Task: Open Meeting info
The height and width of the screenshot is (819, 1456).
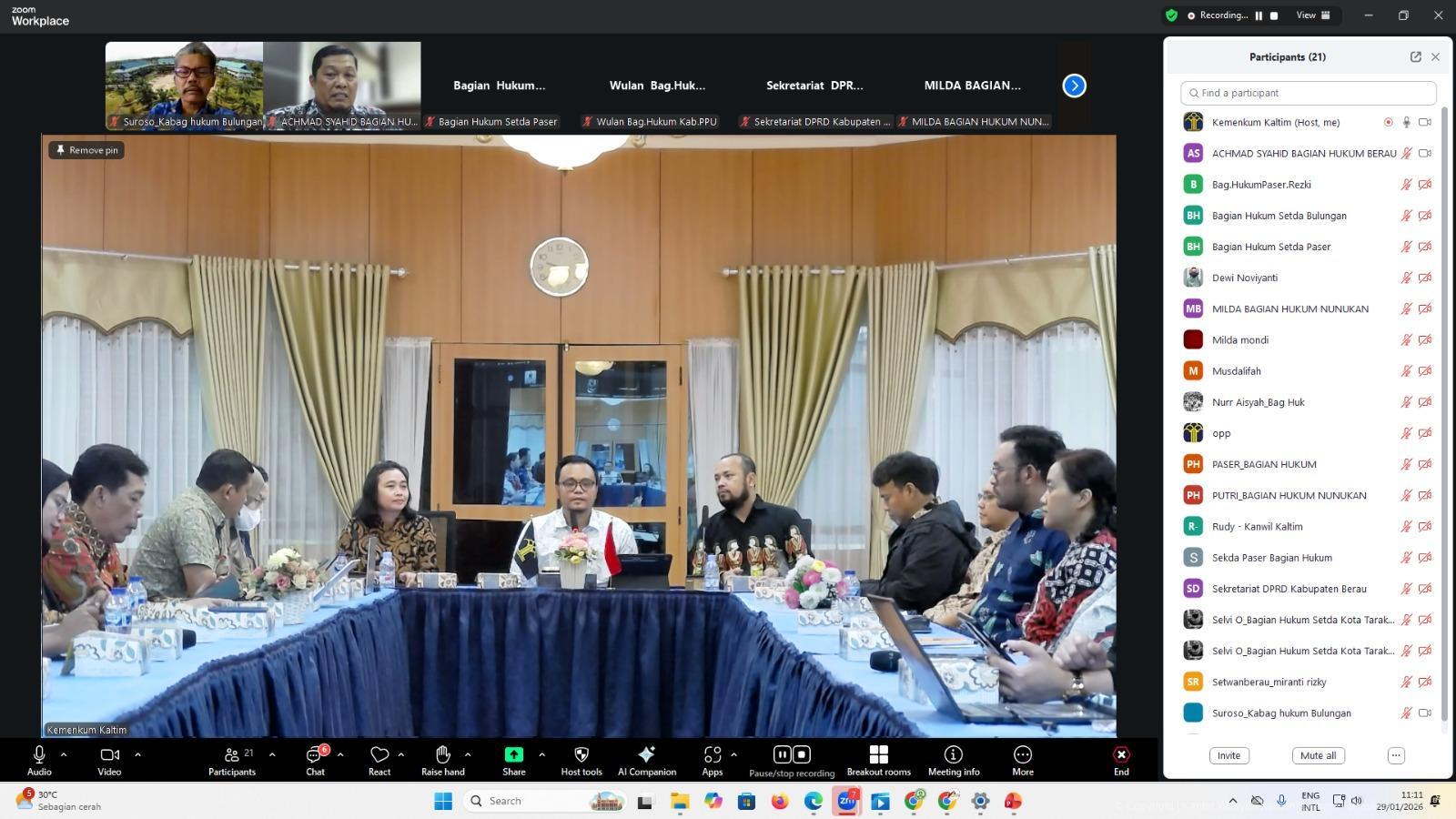Action: [954, 755]
